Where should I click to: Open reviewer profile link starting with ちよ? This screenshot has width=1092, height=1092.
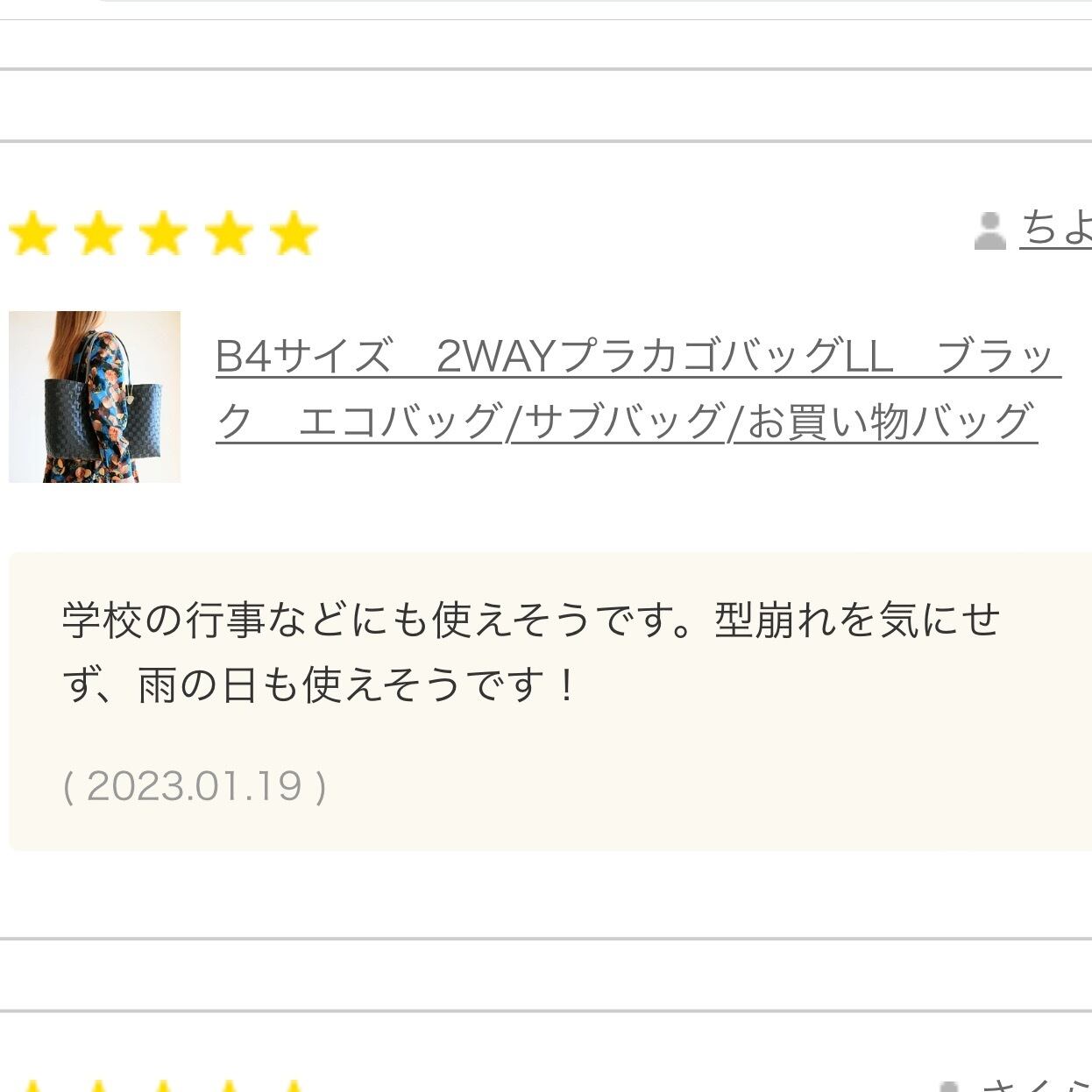(x=1055, y=228)
